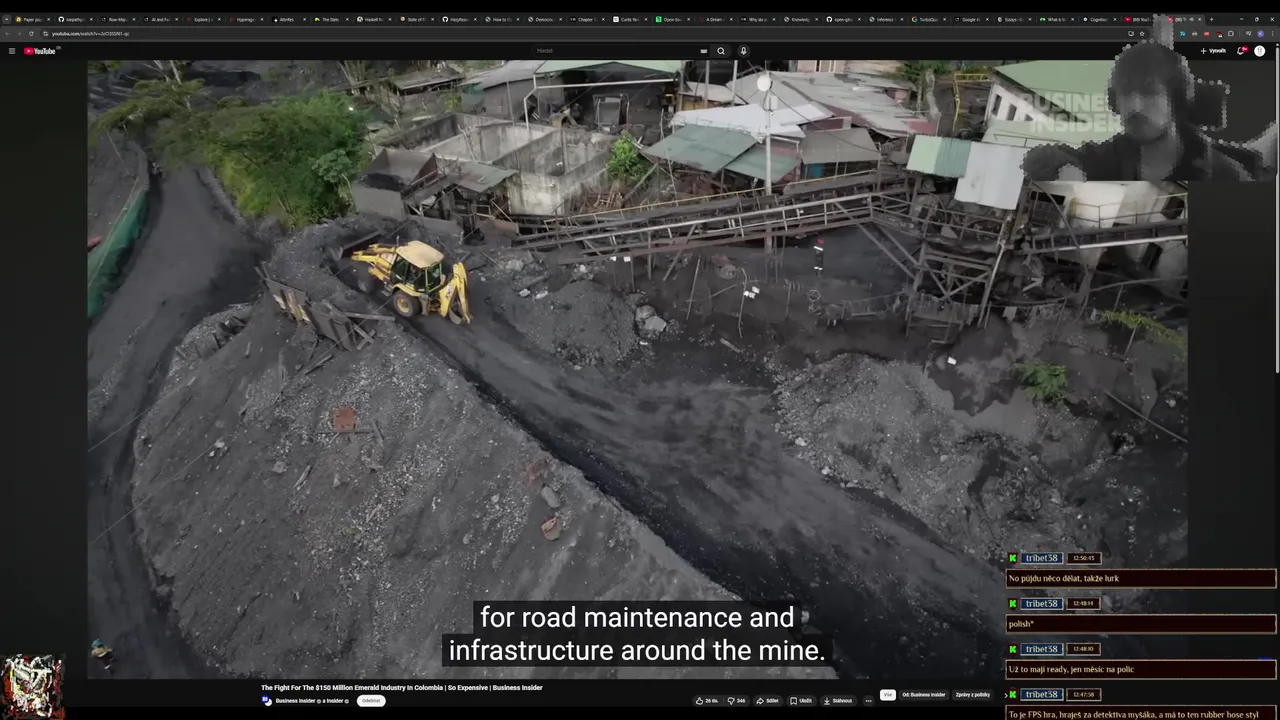Click the Odebírat subscribe button
1280x720 pixels.
tap(371, 701)
